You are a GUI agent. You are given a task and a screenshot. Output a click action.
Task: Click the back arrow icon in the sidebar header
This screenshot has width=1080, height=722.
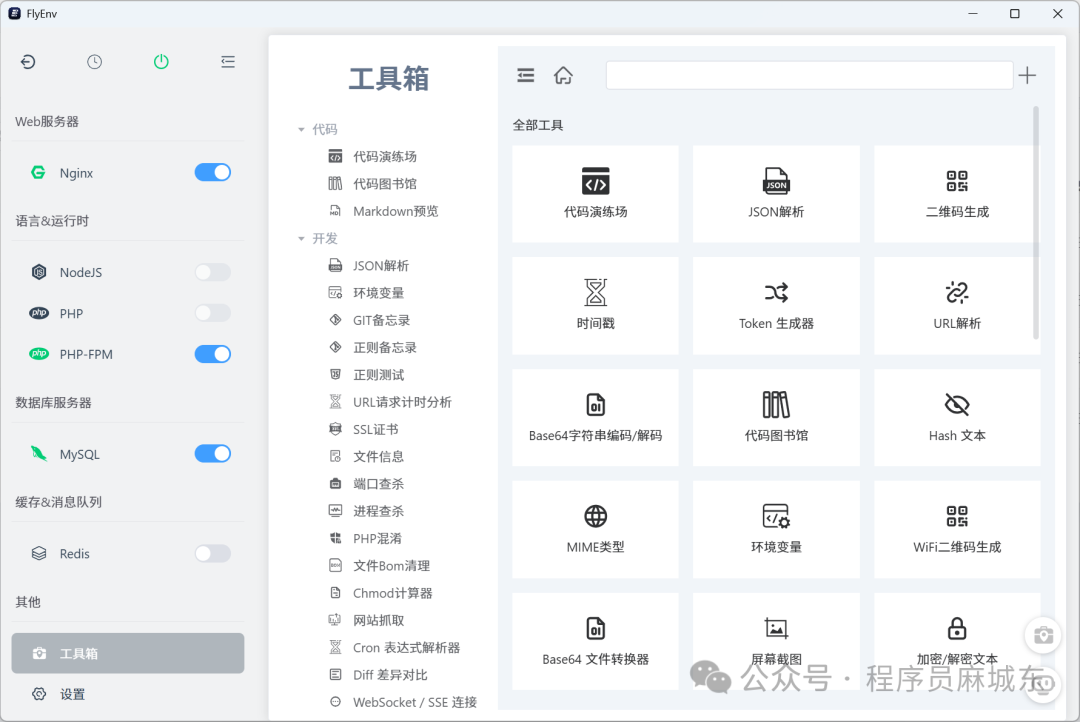(28, 62)
